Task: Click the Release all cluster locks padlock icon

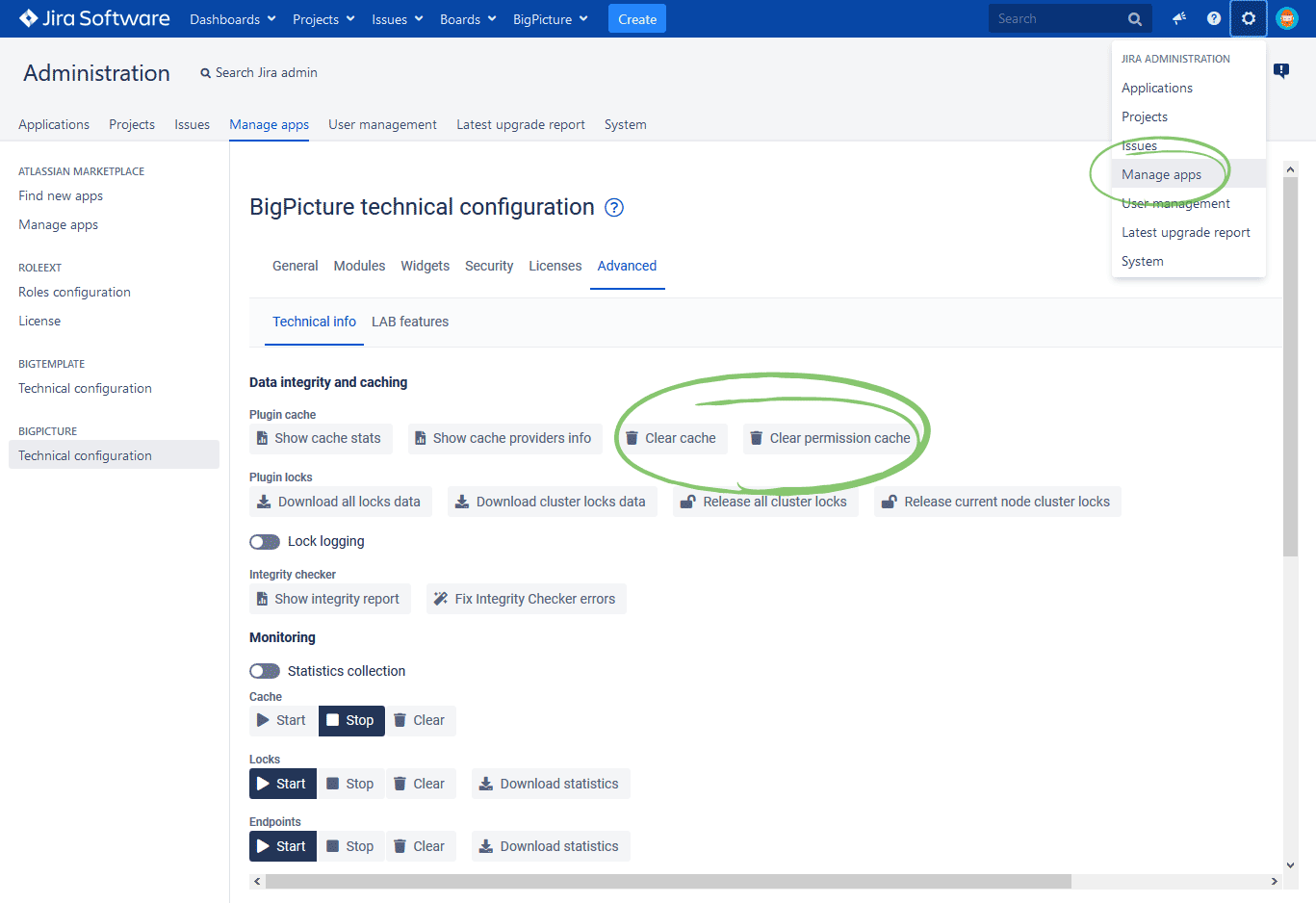Action: [688, 501]
